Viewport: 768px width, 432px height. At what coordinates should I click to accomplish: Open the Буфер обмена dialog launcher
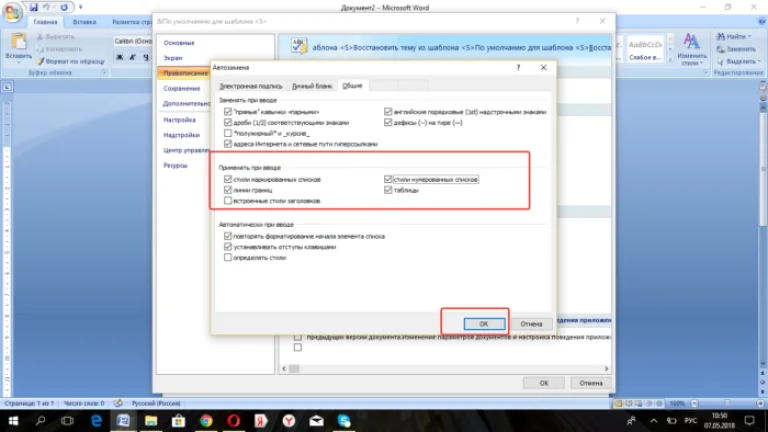coord(104,72)
